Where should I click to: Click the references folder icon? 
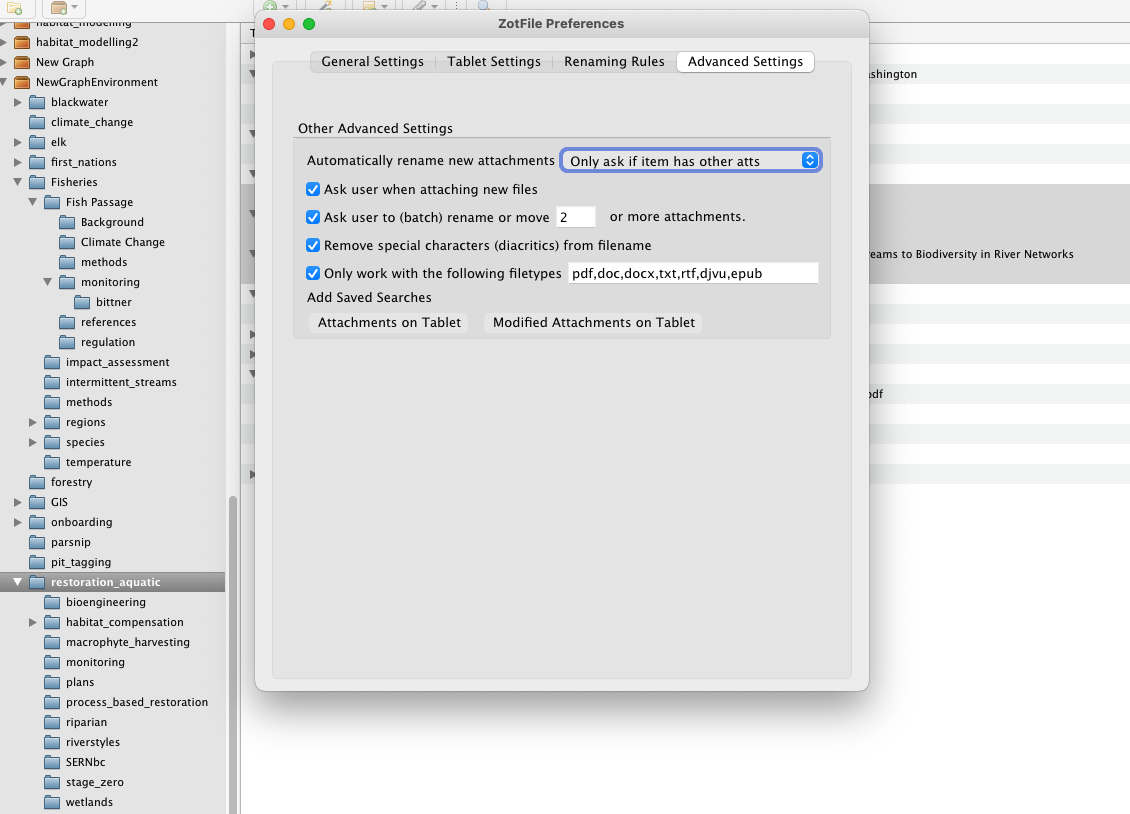click(x=67, y=323)
